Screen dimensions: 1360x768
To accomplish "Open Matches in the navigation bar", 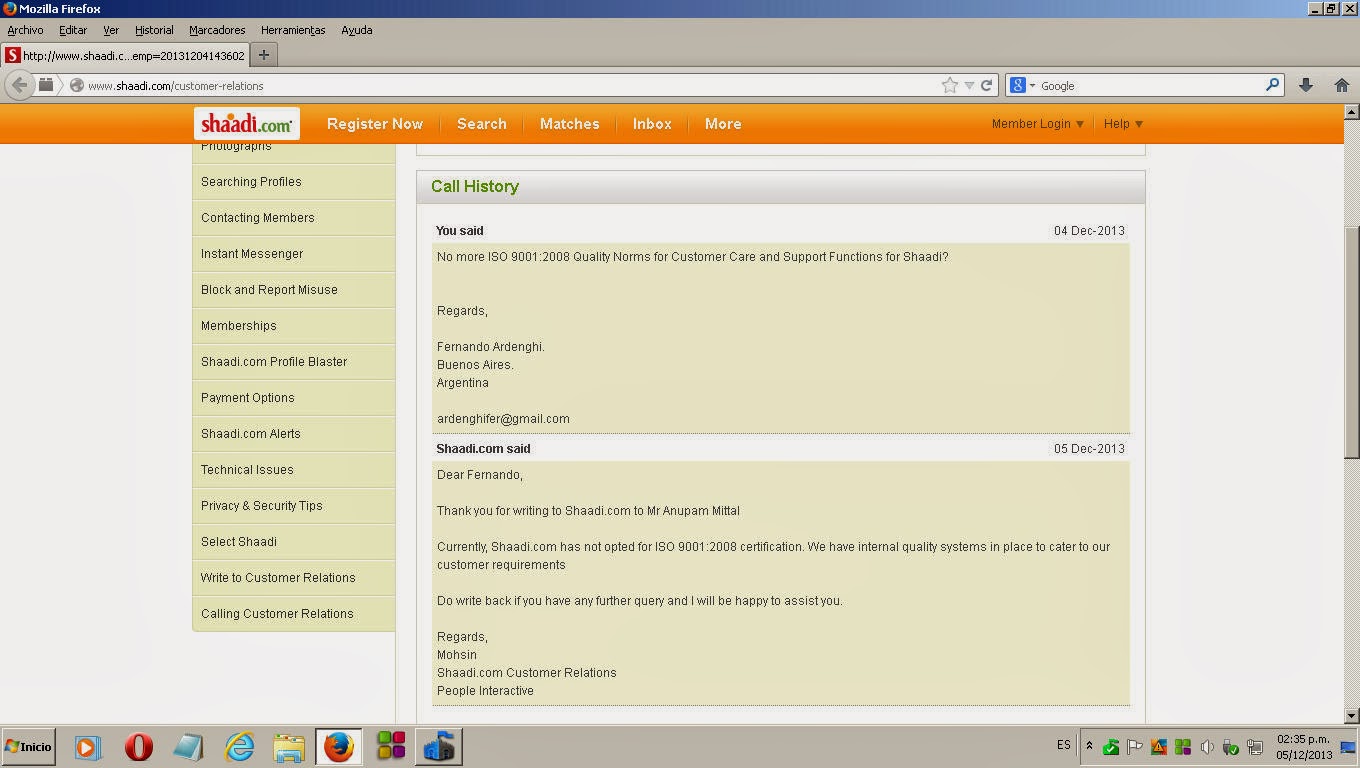I will (570, 124).
